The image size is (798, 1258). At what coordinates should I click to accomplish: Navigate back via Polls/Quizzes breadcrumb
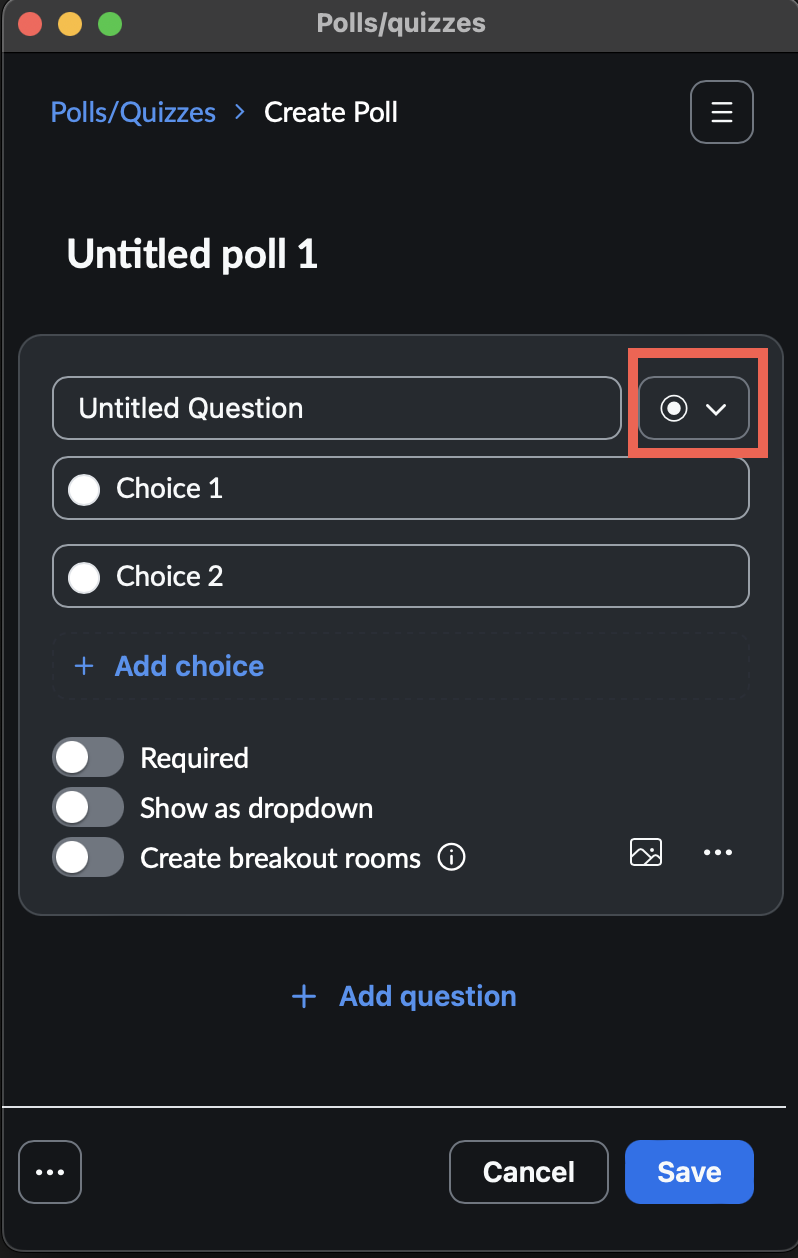pos(133,112)
